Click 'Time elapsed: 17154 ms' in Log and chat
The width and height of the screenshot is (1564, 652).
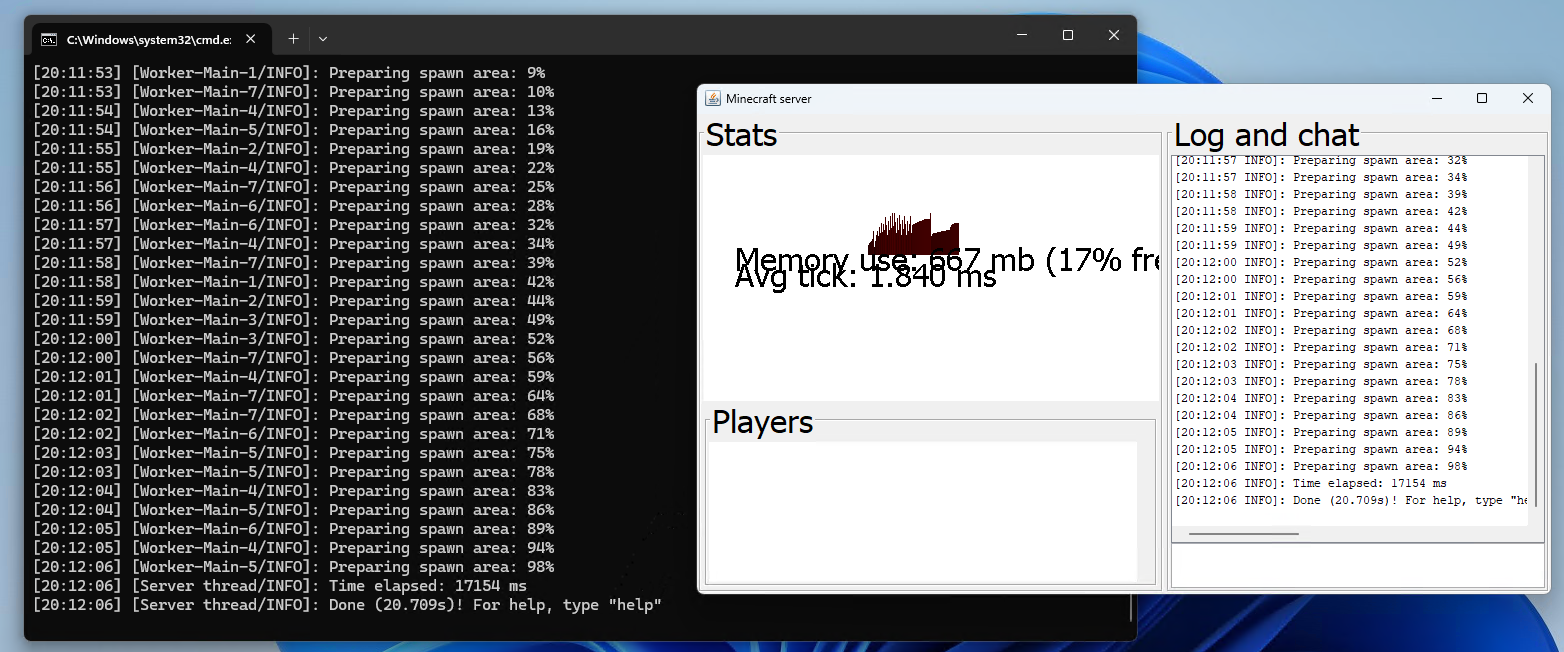click(x=1369, y=483)
